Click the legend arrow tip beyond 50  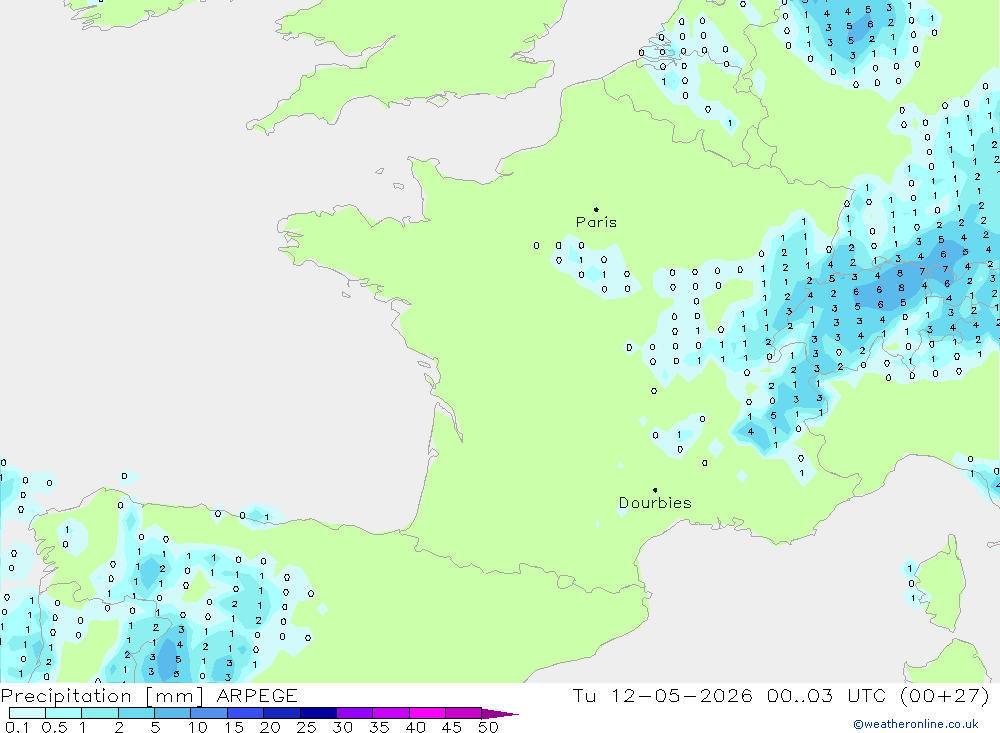click(501, 713)
